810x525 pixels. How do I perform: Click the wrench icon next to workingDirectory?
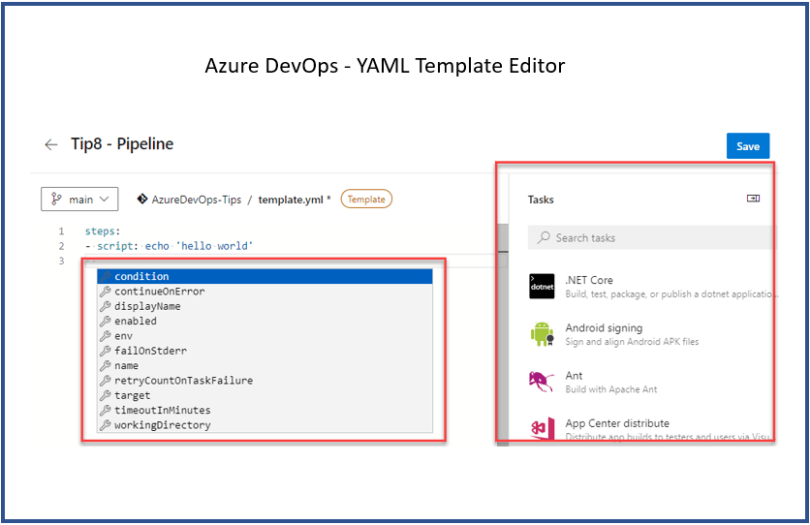[105, 425]
